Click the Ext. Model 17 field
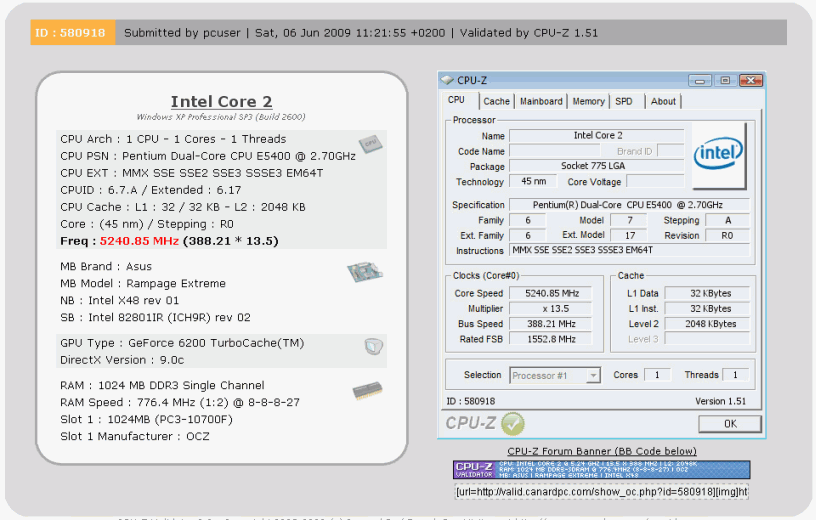The width and height of the screenshot is (816, 520). [x=629, y=235]
